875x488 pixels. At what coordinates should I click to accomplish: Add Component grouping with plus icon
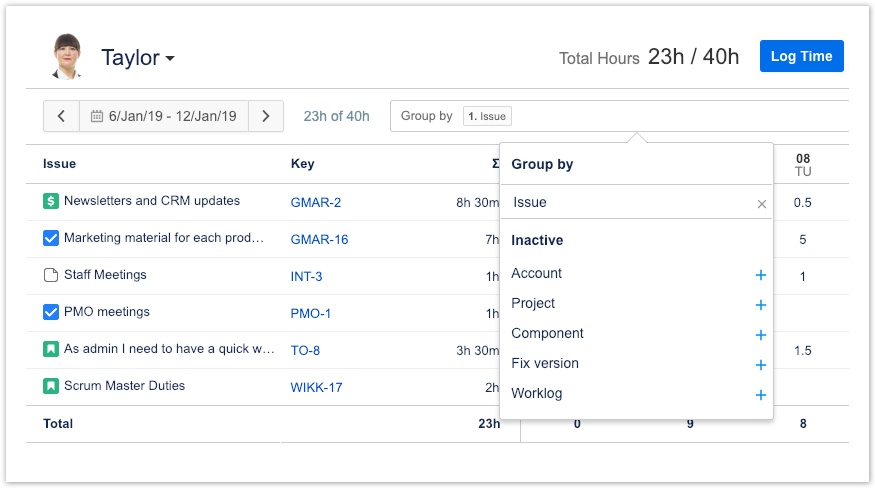760,335
